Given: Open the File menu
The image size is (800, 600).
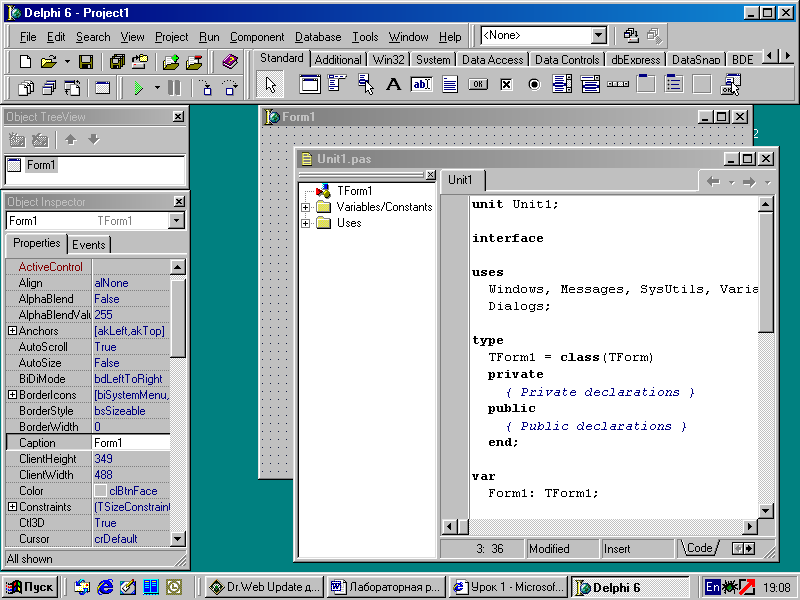Looking at the screenshot, I should (28, 37).
